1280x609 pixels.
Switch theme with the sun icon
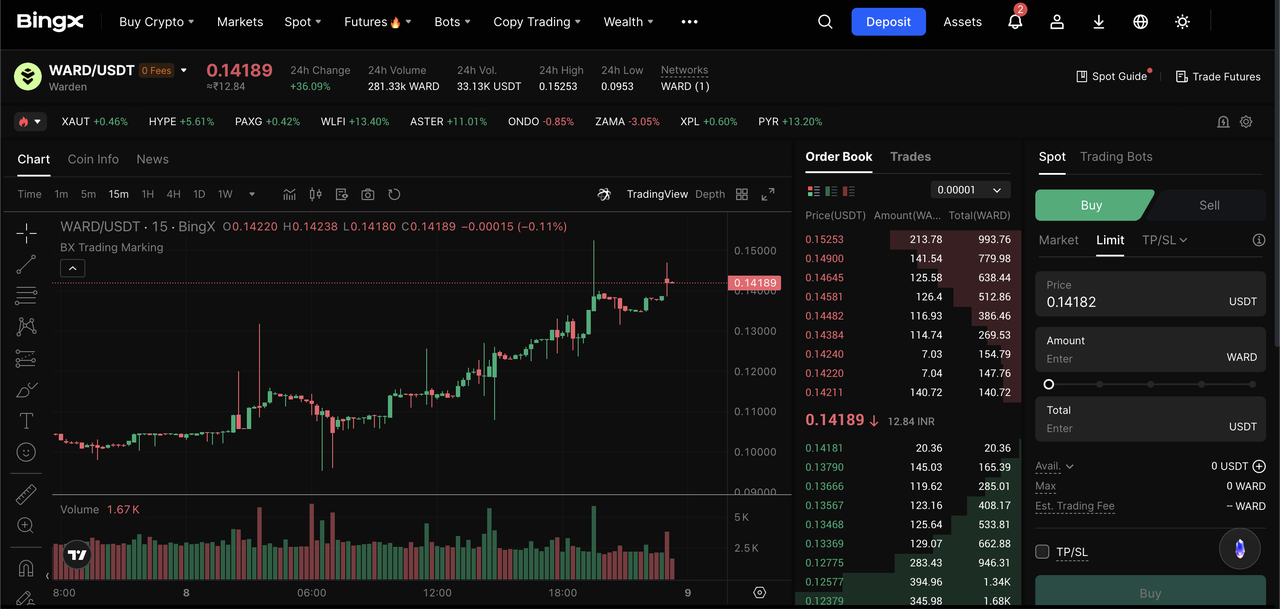tap(1183, 22)
